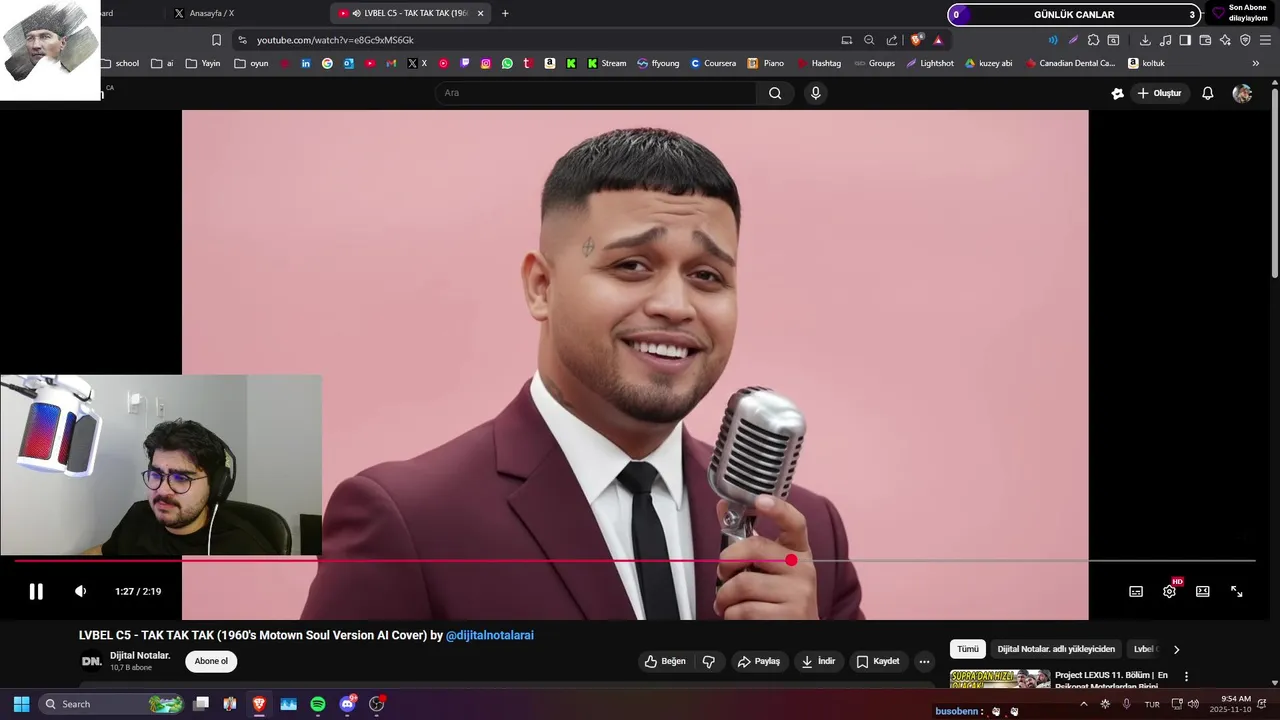Screen dimensions: 1280x720
Task: Open the Stream bookmark
Action: click(606, 63)
